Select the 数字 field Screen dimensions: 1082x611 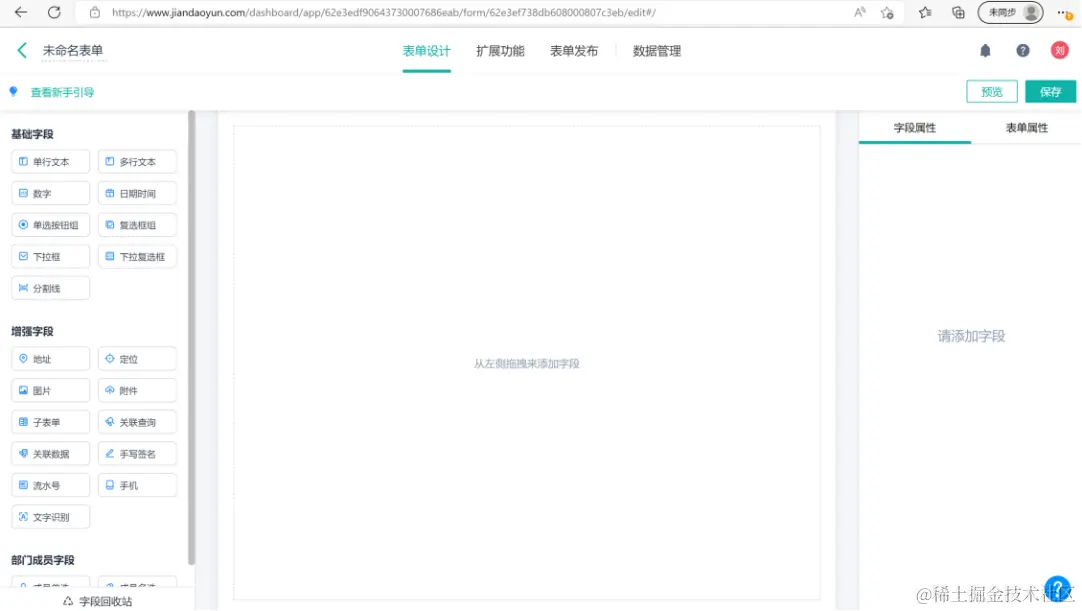(50, 193)
